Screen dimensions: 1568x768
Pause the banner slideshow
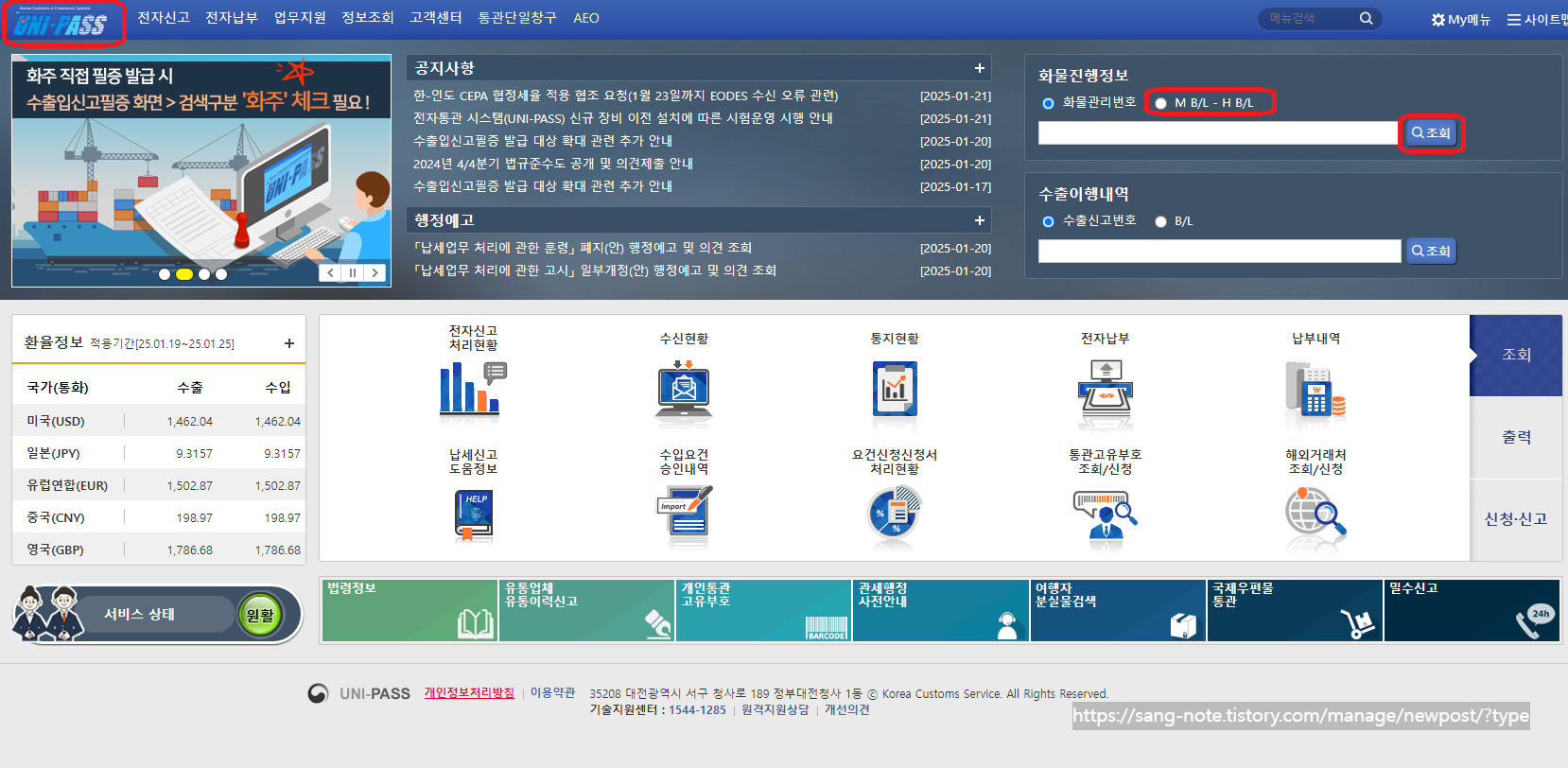pos(353,272)
